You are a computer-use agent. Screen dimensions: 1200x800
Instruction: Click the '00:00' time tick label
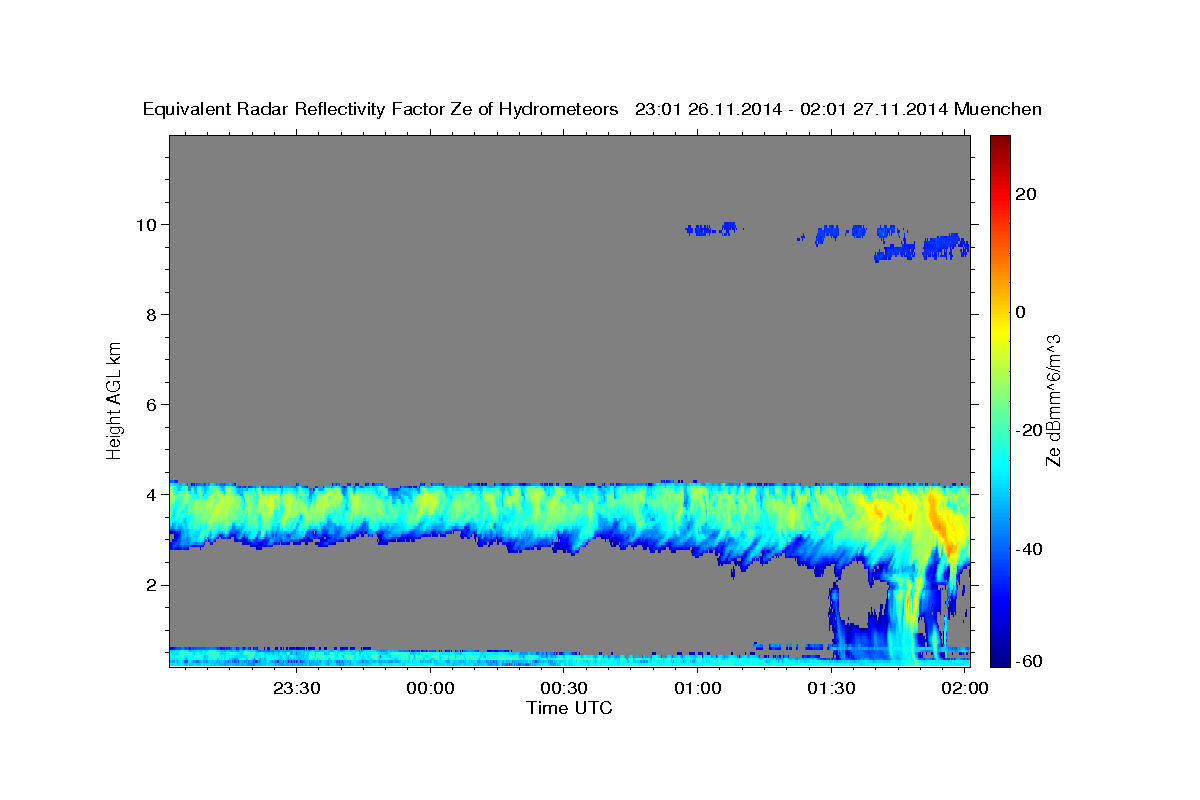[431, 688]
